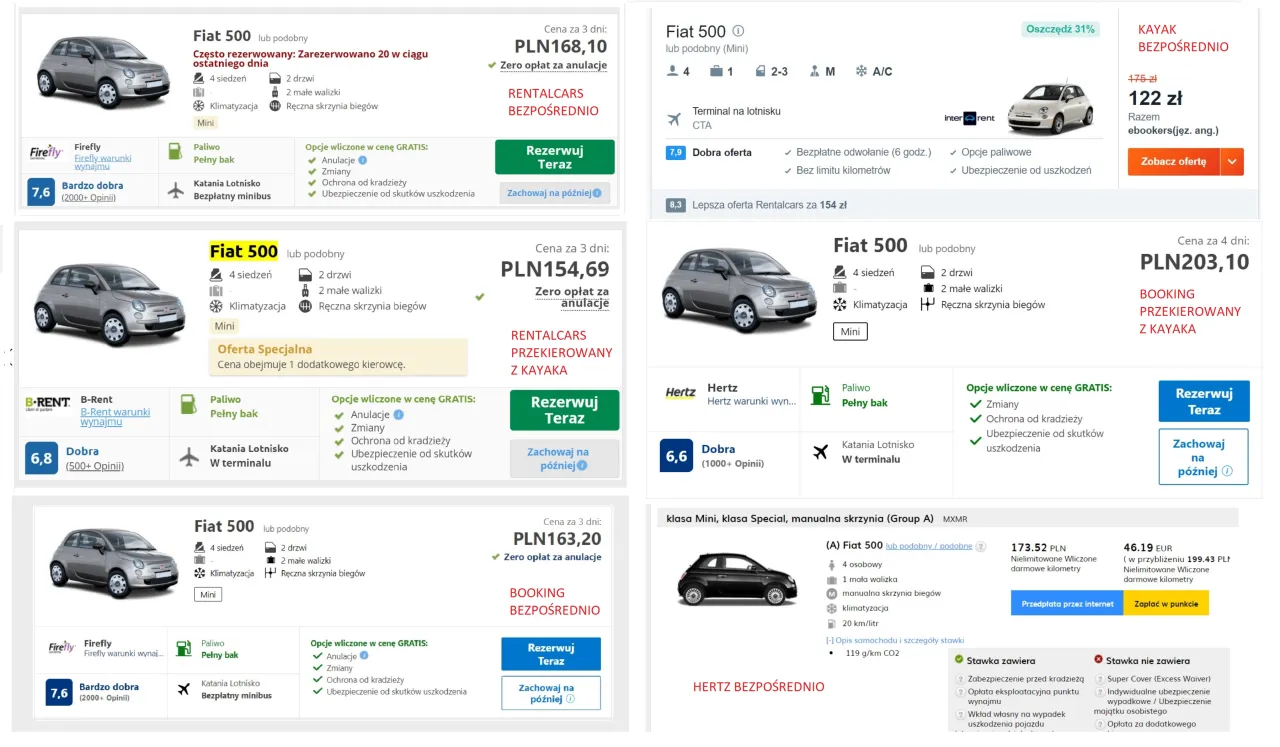Screen dimensions: 1280x747
Task: Click the interrent logo in the KAYAK offer
Action: coord(969,116)
